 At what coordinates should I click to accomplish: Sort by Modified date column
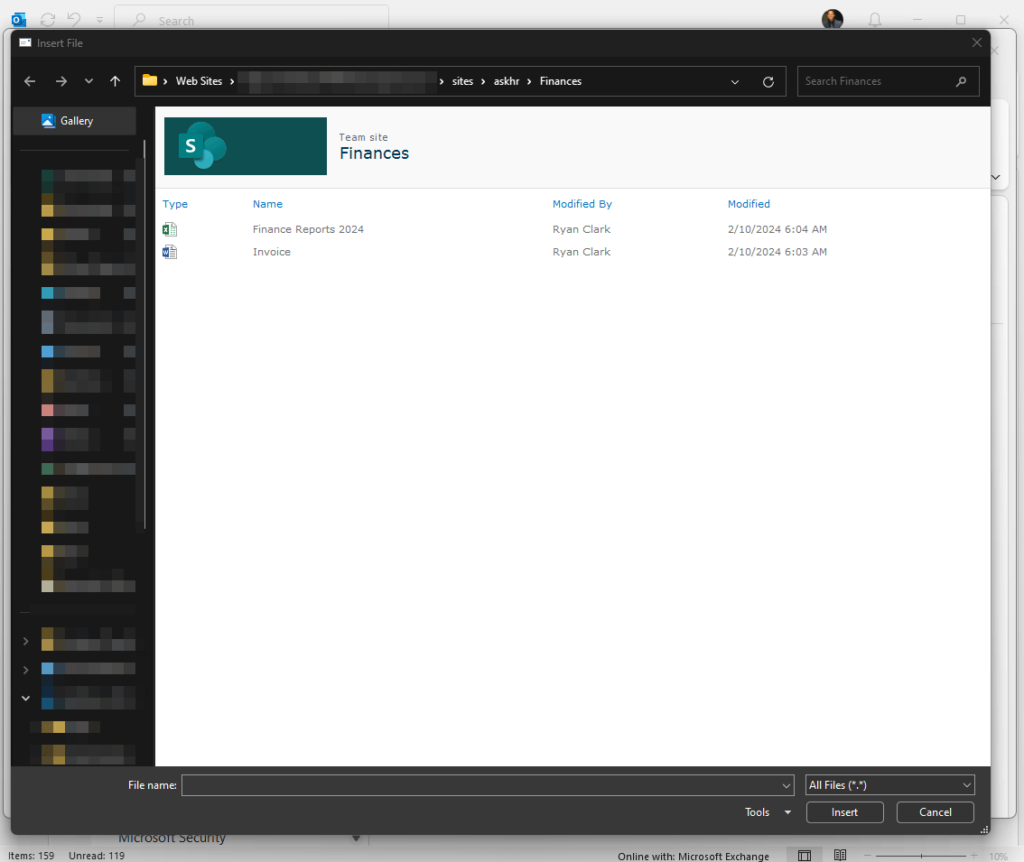pos(748,204)
